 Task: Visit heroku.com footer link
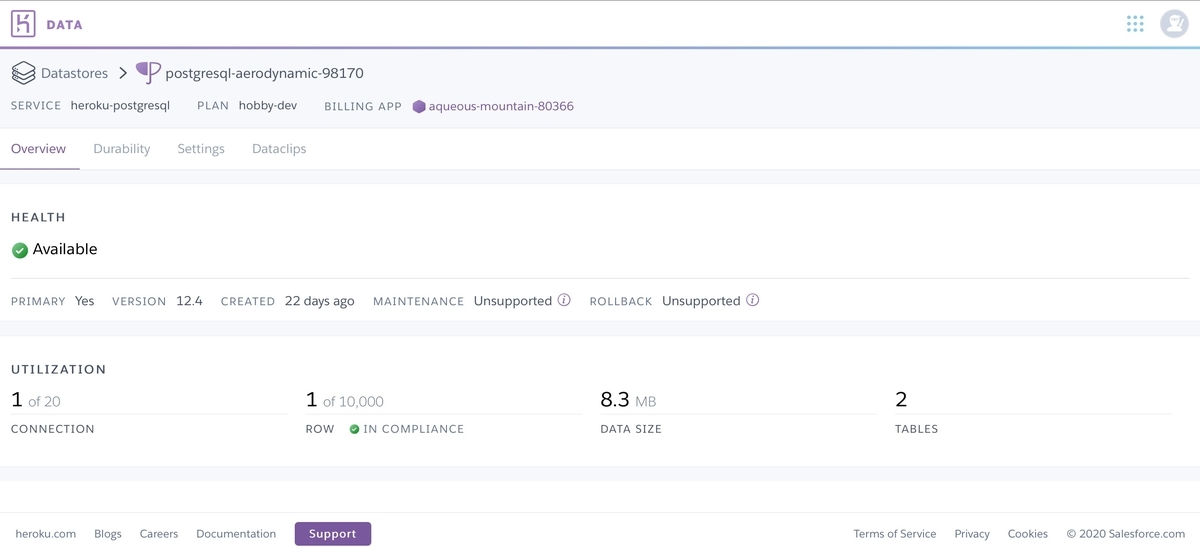[46, 534]
